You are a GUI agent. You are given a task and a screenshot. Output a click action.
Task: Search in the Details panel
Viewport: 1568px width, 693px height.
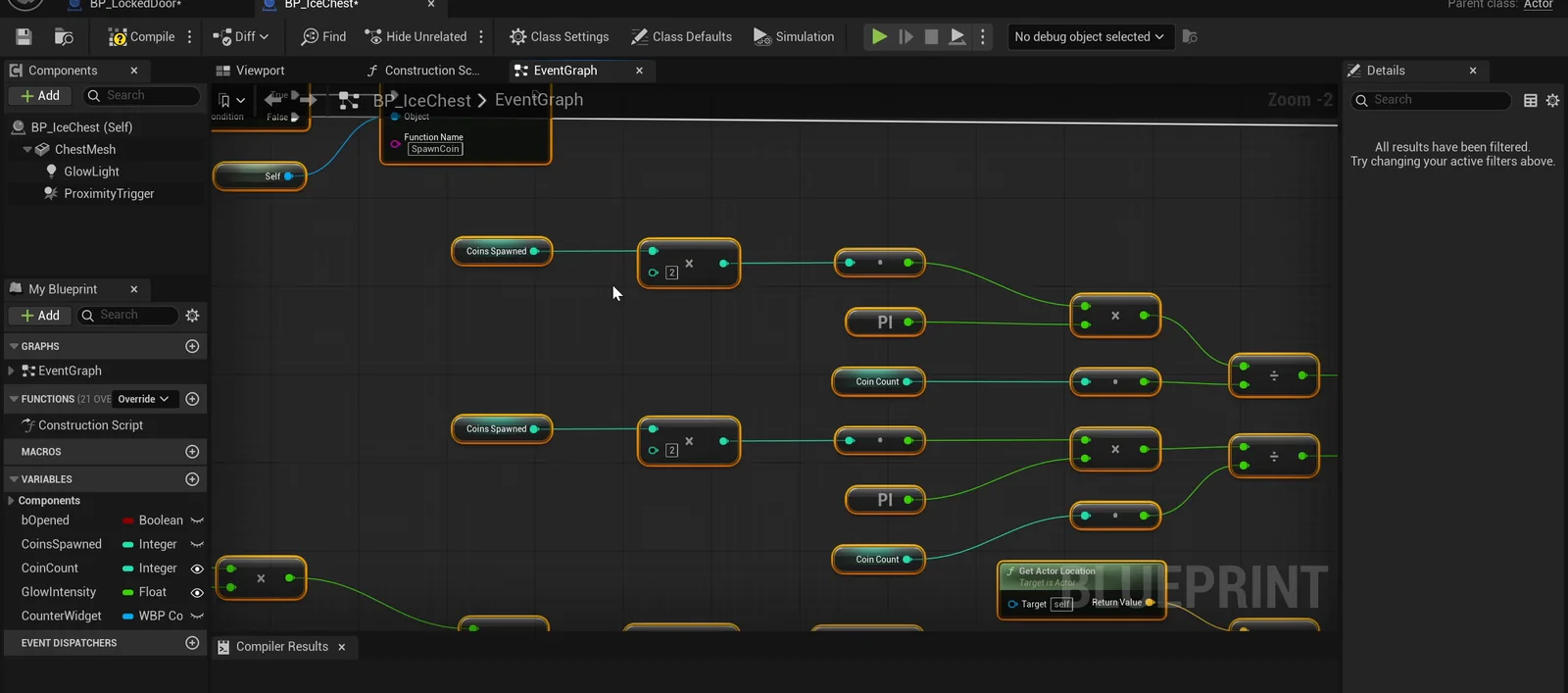point(1431,100)
